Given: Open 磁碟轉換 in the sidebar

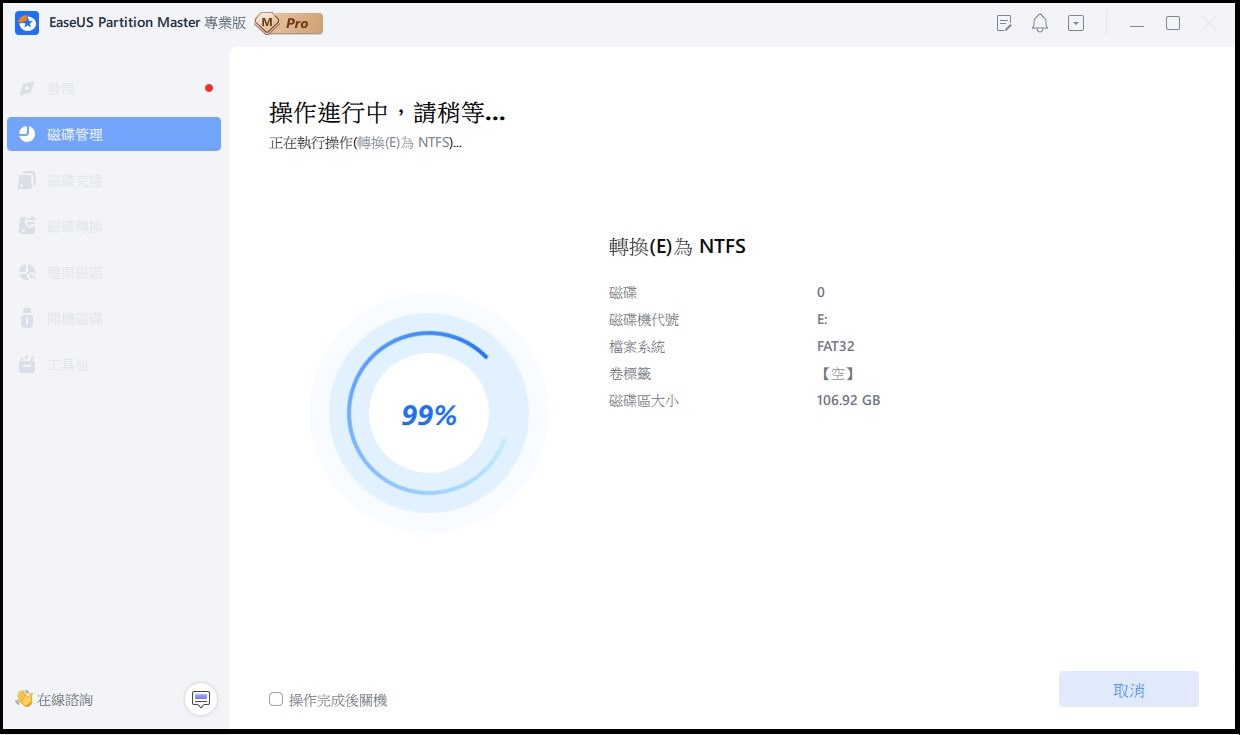Looking at the screenshot, I should pyautogui.click(x=113, y=226).
